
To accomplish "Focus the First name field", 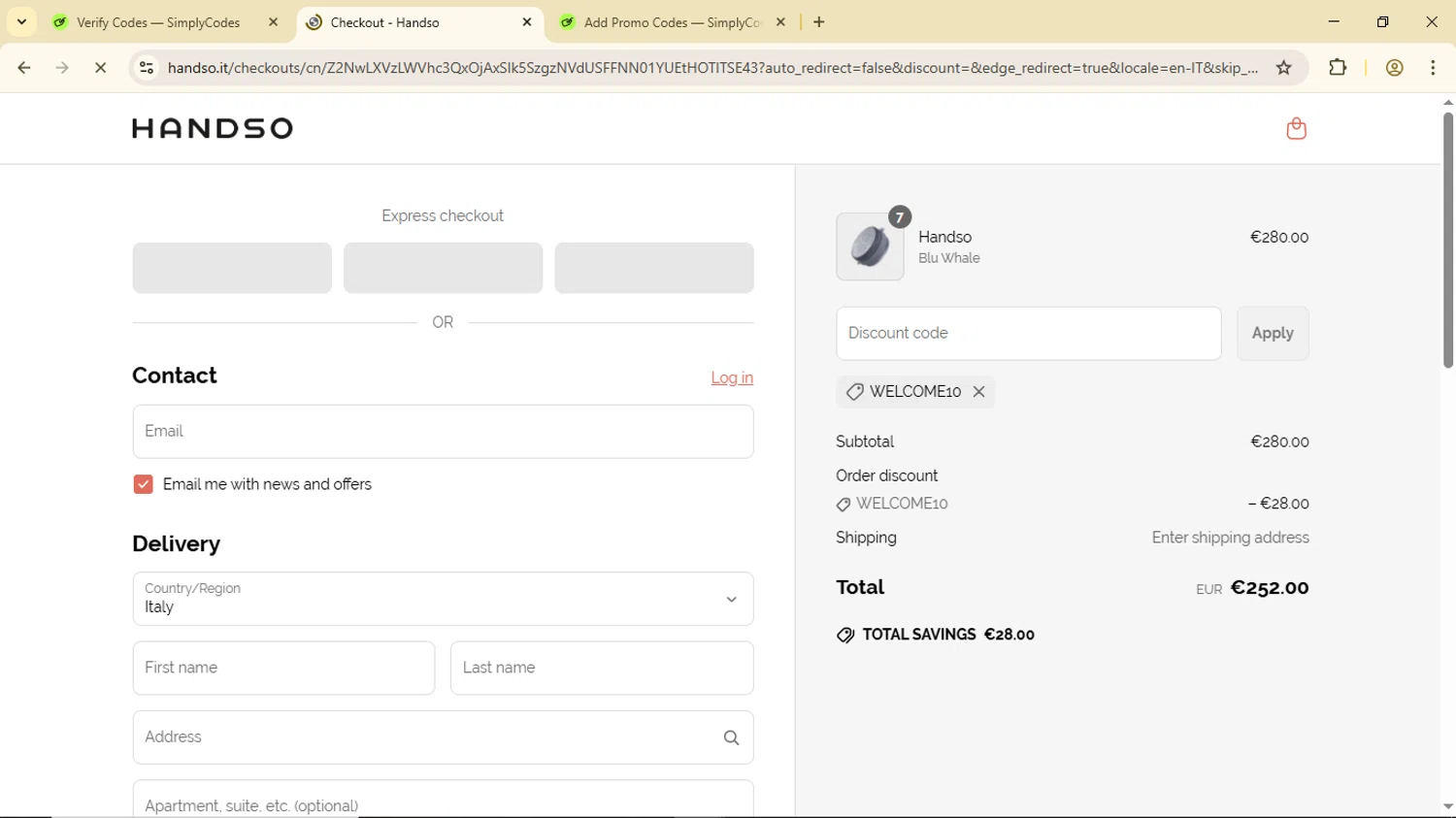I will click(283, 668).
